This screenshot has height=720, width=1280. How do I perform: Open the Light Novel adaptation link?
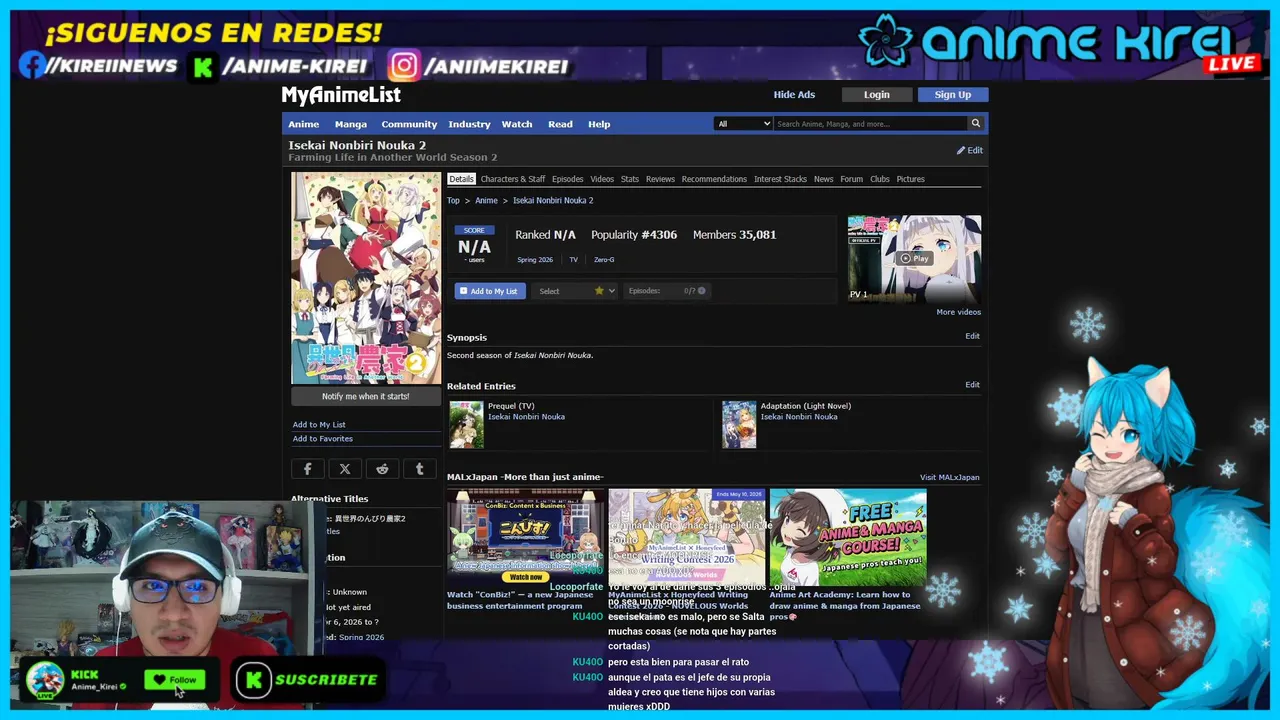coord(799,417)
